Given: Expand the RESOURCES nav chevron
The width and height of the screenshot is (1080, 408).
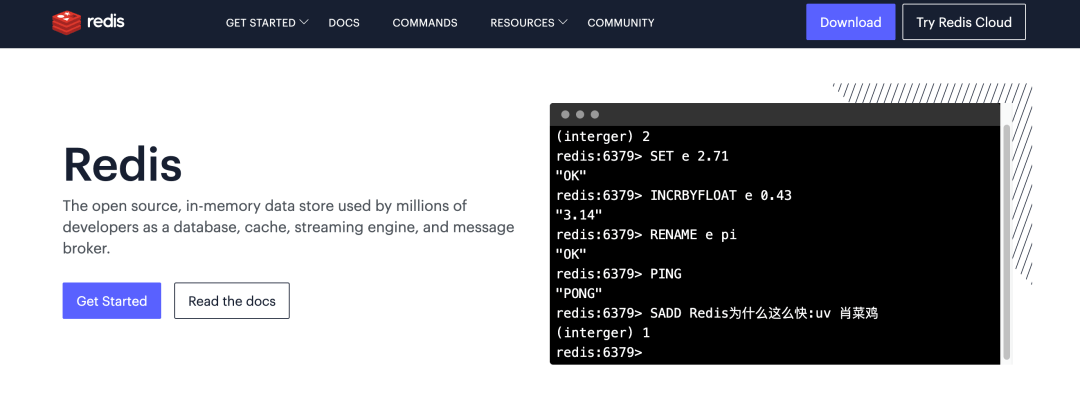Looking at the screenshot, I should pos(563,22).
